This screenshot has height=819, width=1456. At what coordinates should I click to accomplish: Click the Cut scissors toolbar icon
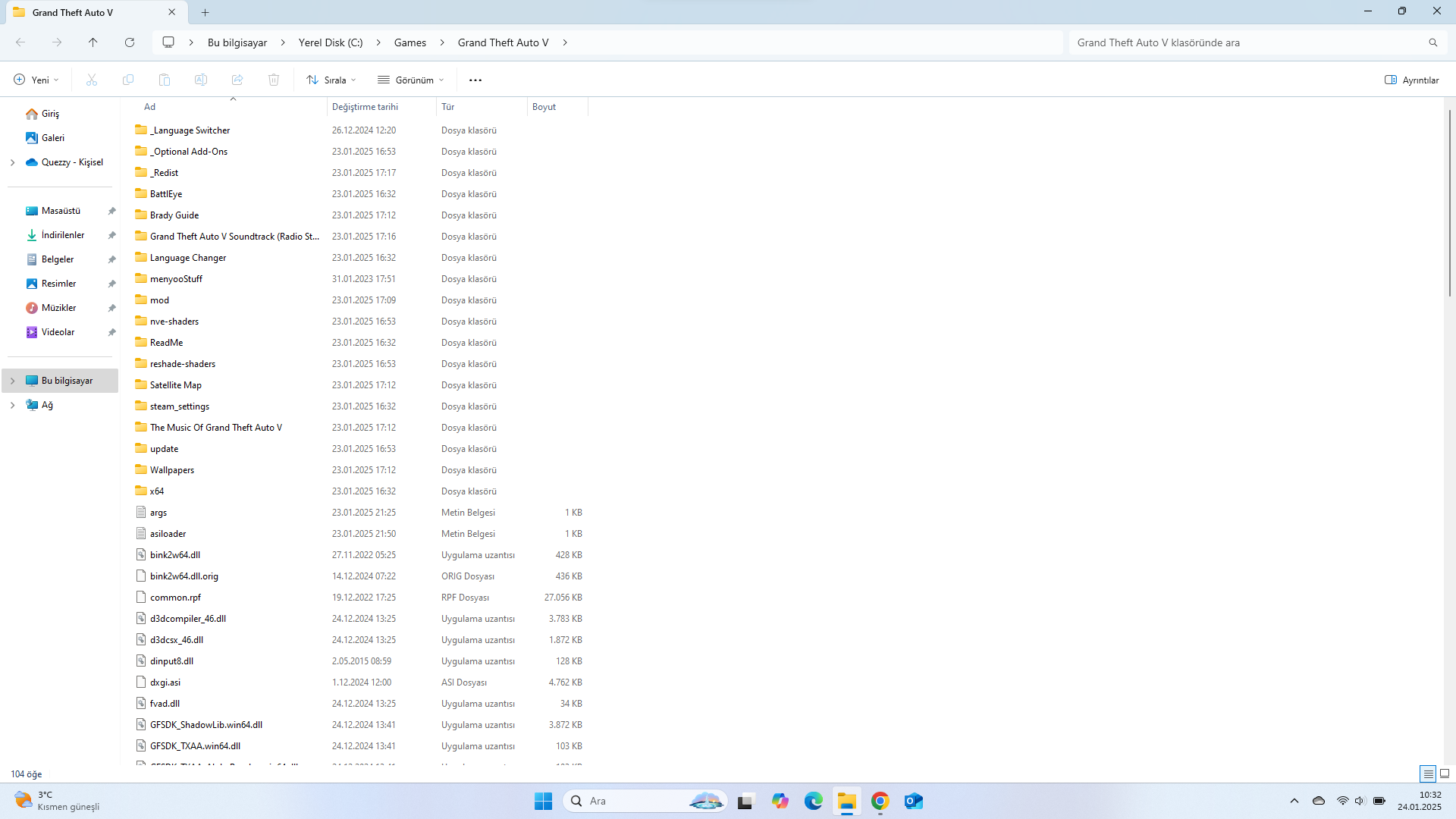pos(92,80)
